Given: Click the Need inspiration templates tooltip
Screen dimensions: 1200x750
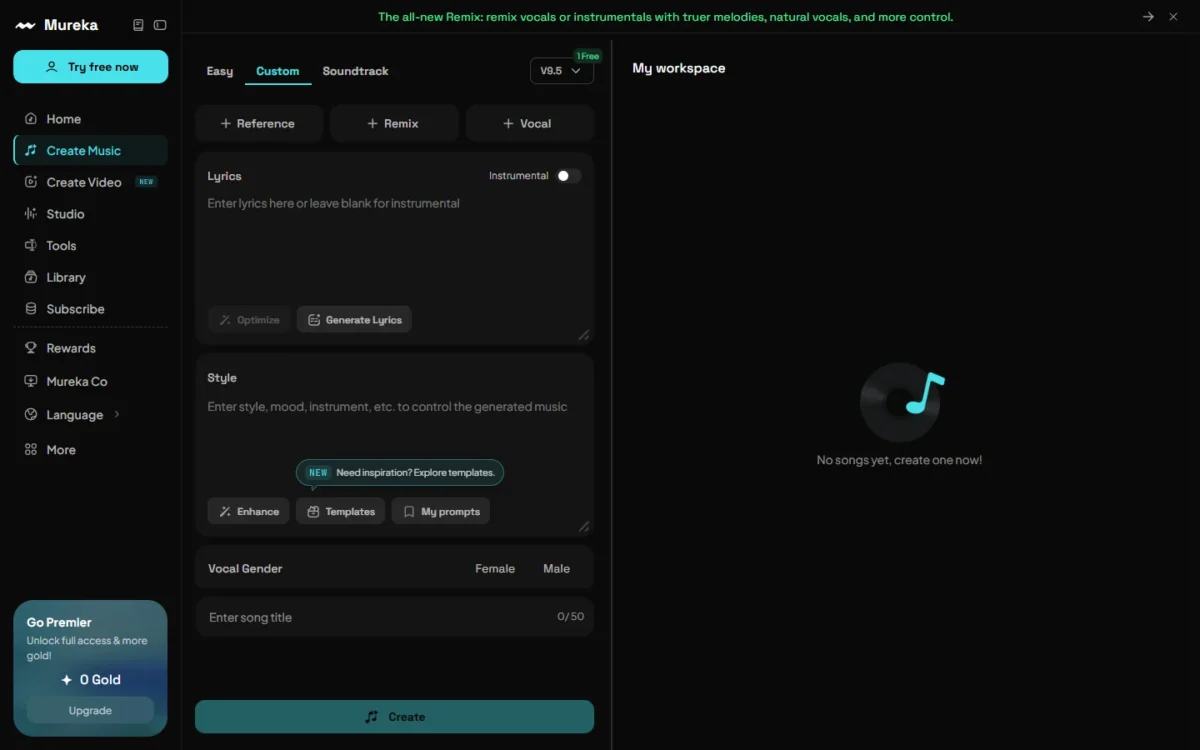Looking at the screenshot, I should [x=400, y=472].
